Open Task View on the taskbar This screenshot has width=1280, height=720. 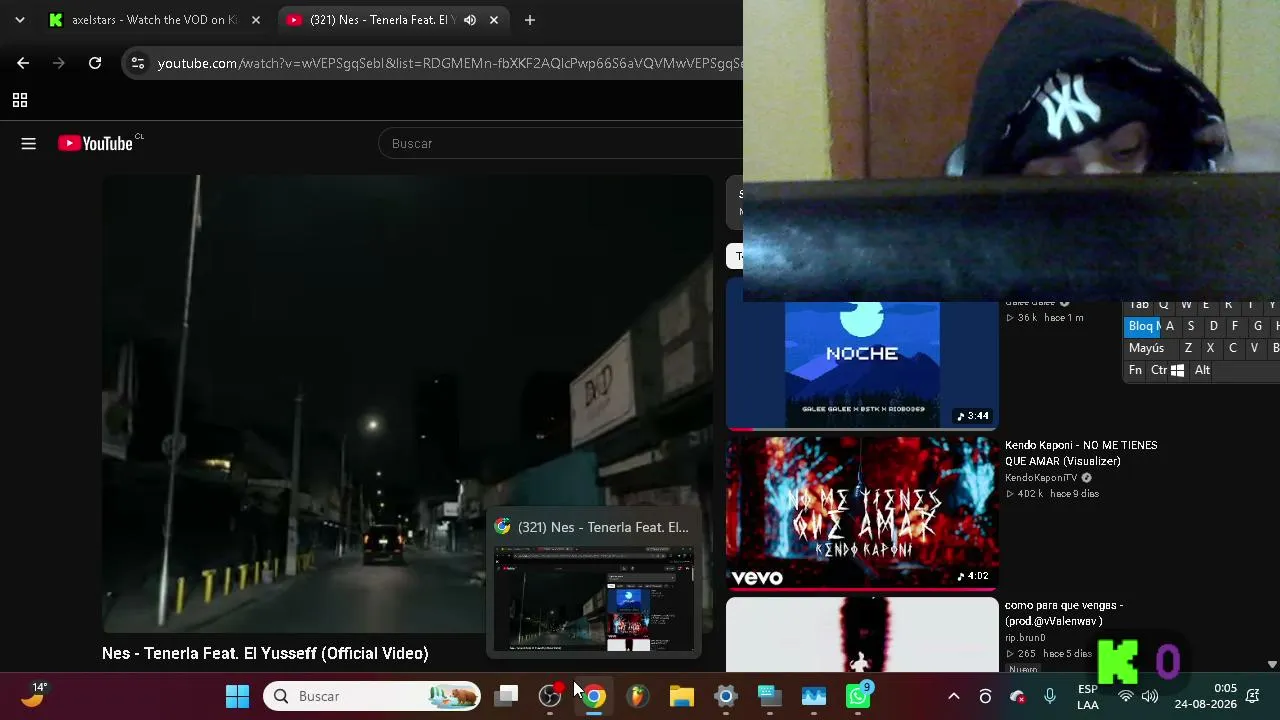click(x=507, y=696)
